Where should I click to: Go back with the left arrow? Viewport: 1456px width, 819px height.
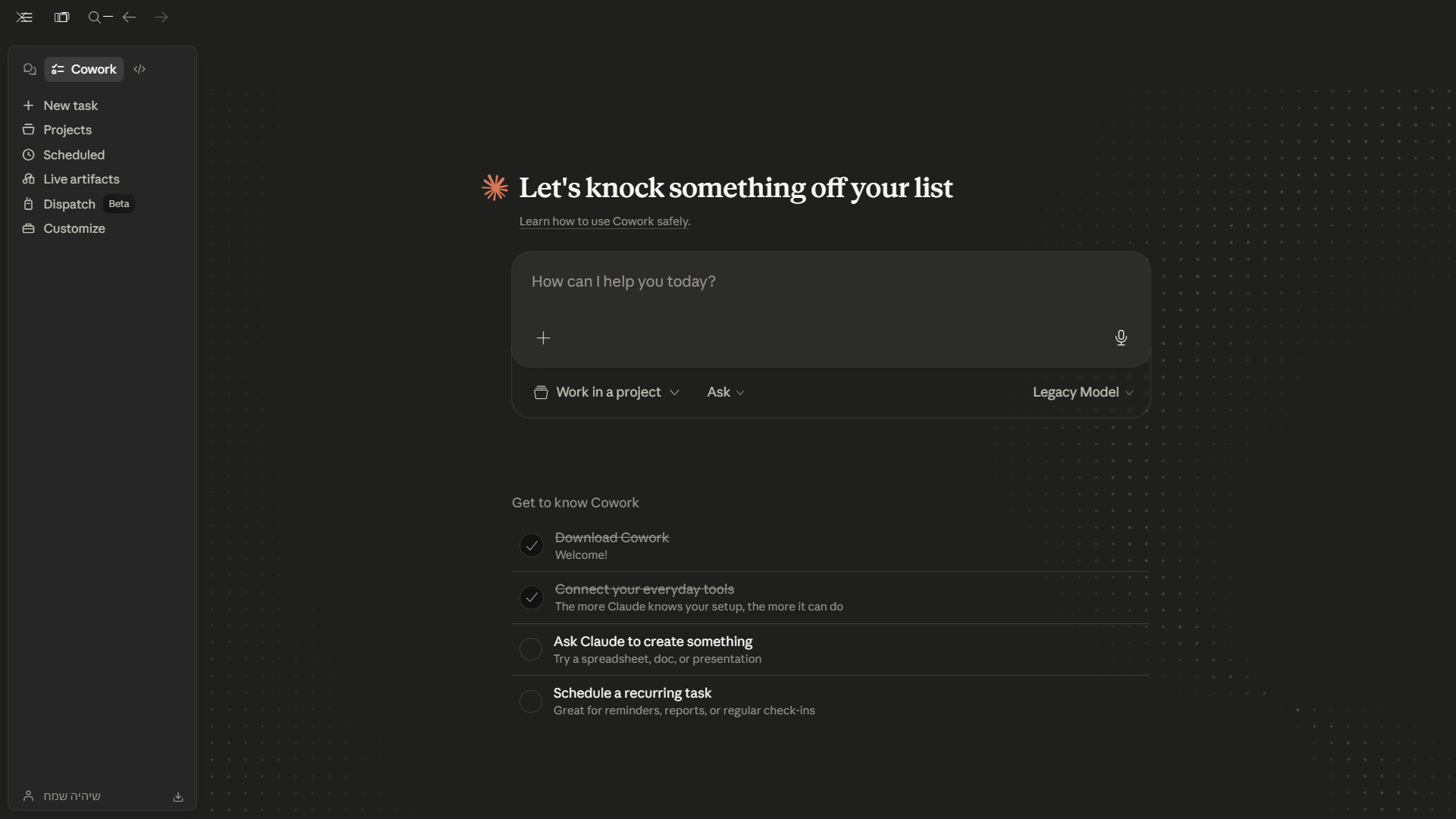tap(129, 17)
